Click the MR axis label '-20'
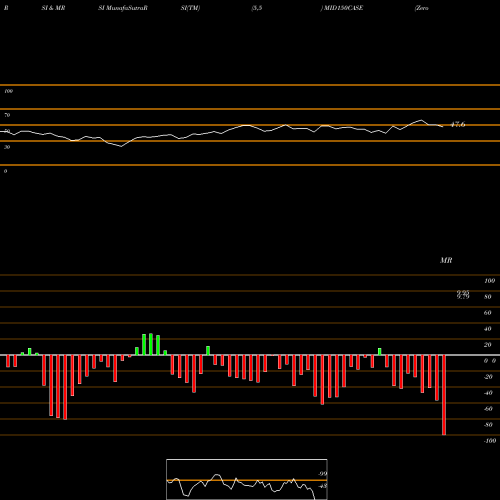Screen dimensions: 500x500 (x=488, y=377)
